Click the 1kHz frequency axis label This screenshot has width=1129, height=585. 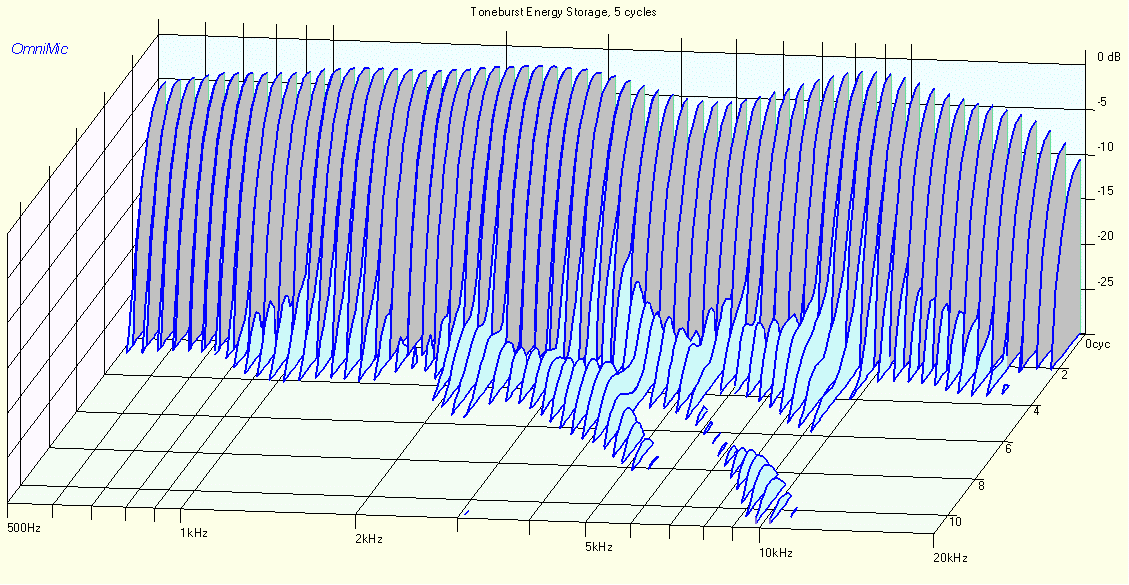click(x=194, y=533)
